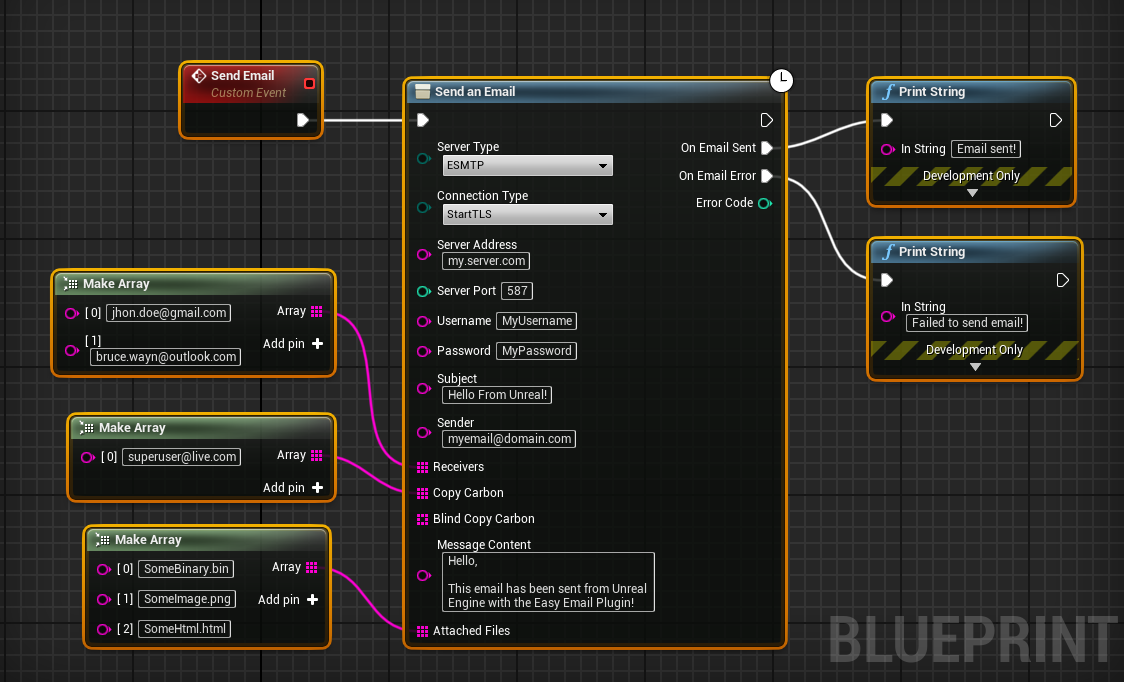Add pin to the superuser Make Array
The height and width of the screenshot is (682, 1124).
(x=293, y=488)
